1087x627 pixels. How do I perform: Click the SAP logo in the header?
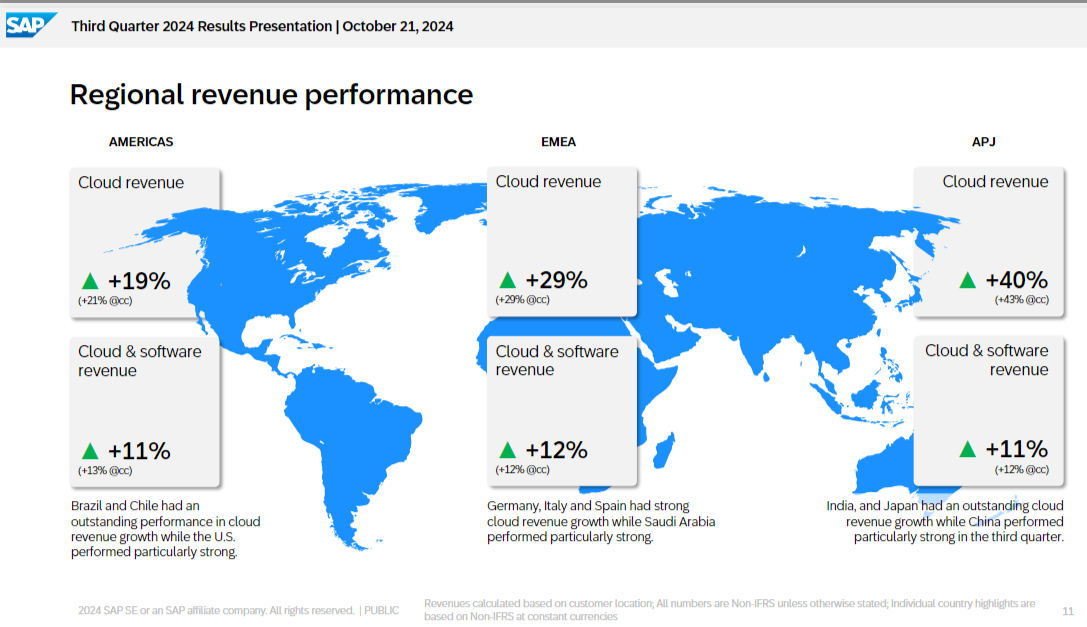tap(31, 25)
